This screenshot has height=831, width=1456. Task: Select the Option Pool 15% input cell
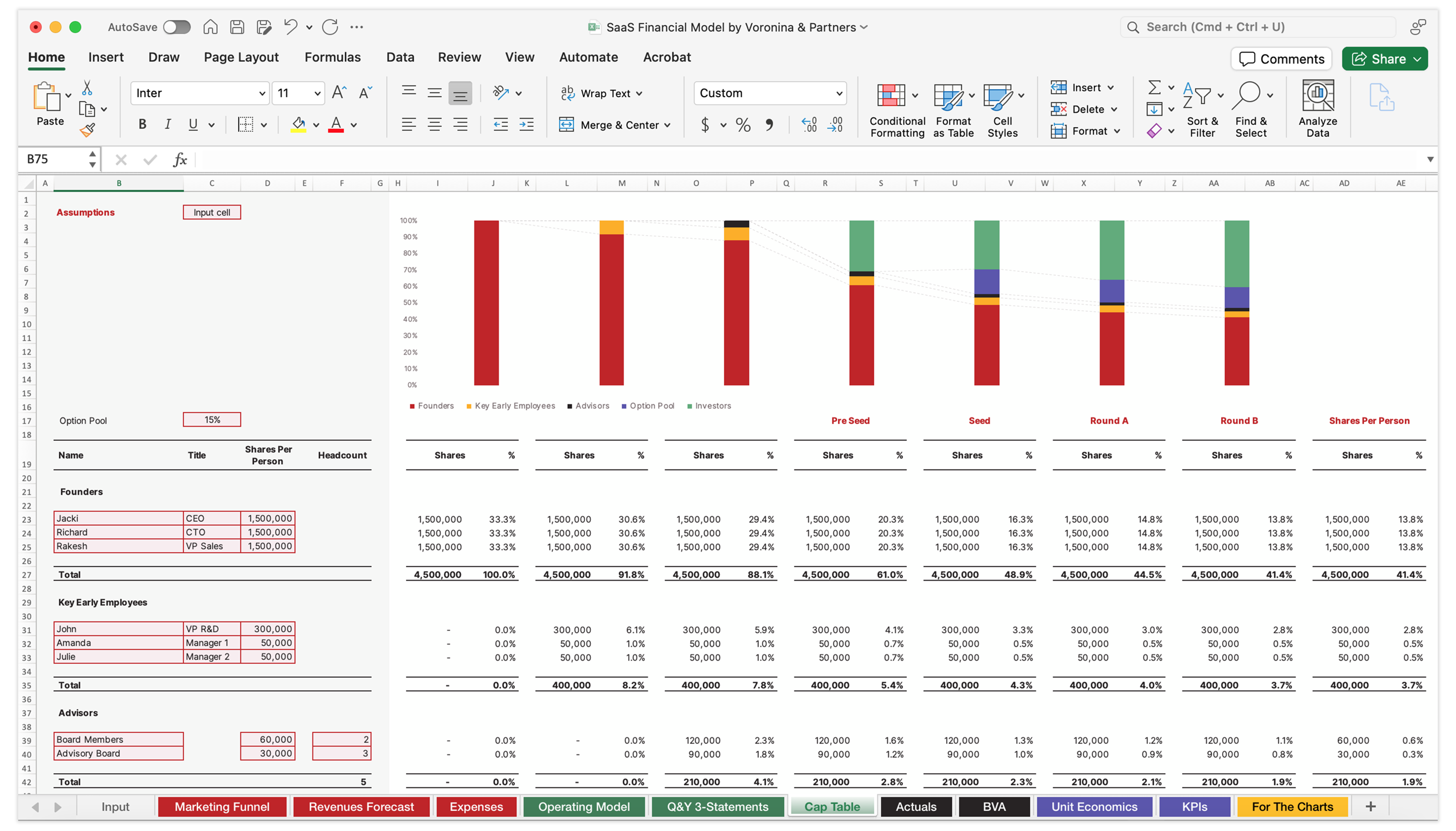[x=212, y=420]
